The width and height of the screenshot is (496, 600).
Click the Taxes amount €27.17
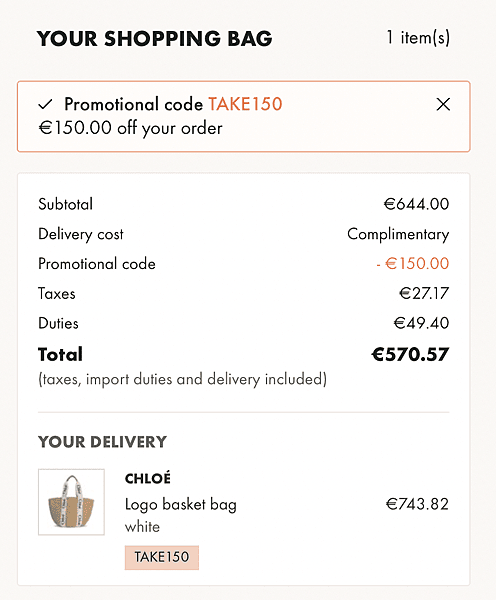[x=424, y=293]
